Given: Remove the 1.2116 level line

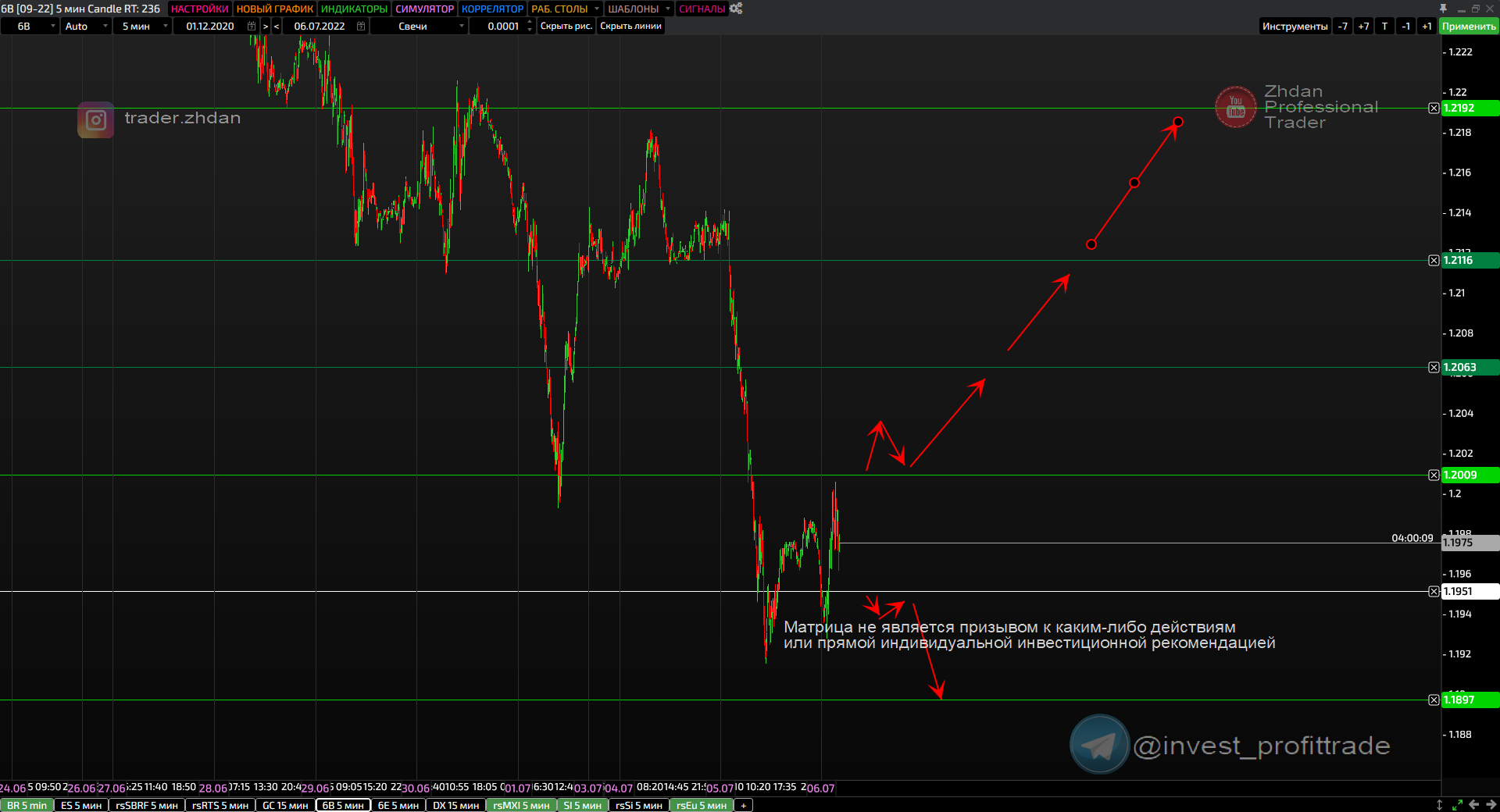Looking at the screenshot, I should click(x=1434, y=260).
